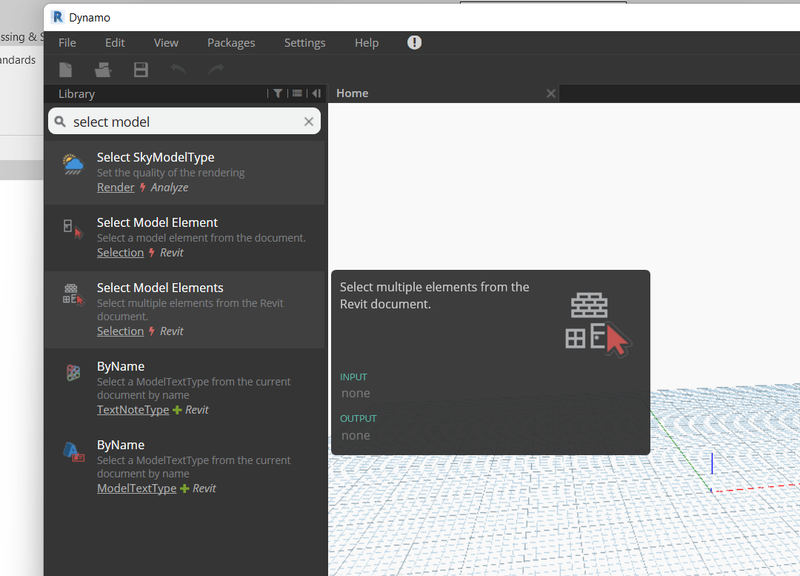Click the 'select model' search field
The height and width of the screenshot is (576, 800).
click(x=184, y=121)
